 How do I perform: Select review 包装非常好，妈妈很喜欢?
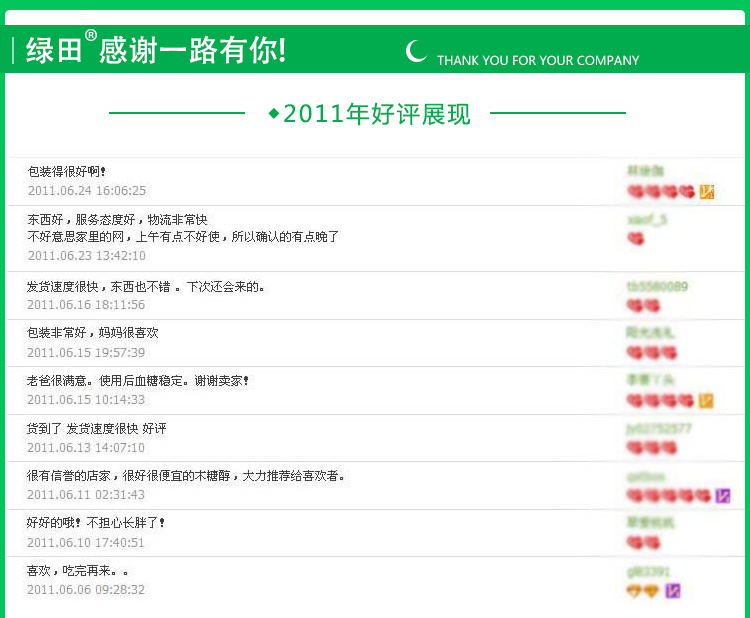click(x=92, y=332)
